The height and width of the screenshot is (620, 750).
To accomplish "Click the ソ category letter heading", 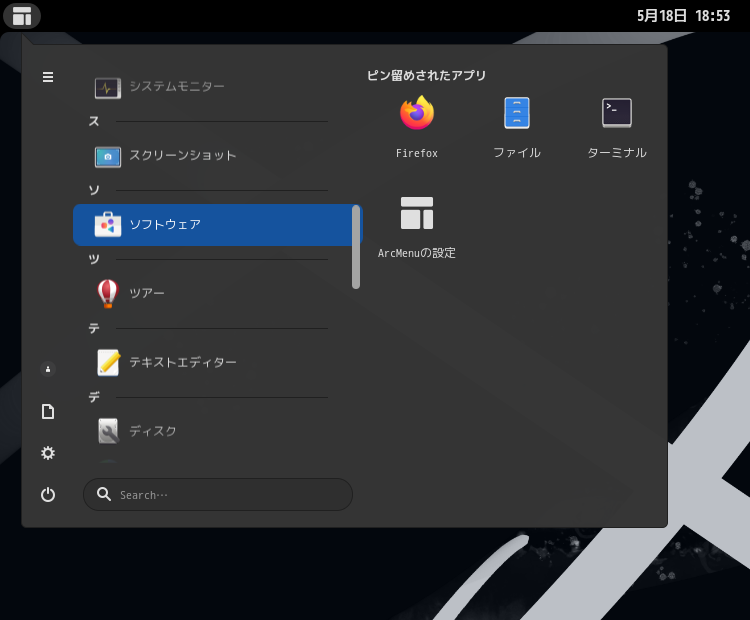I will coord(94,190).
